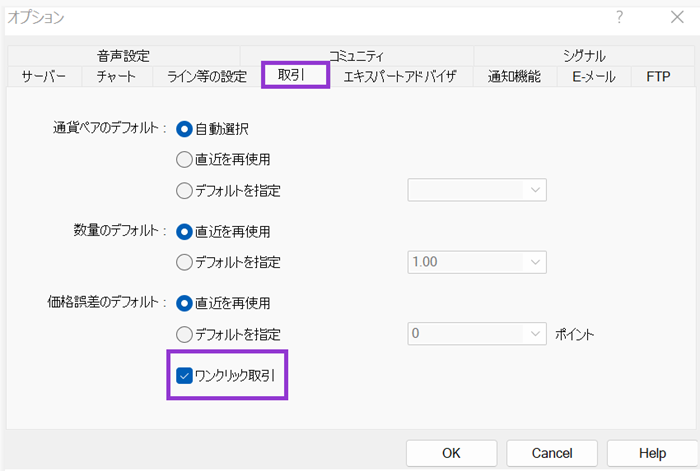Open the FTP tab
This screenshot has height=471, width=700.
point(658,77)
